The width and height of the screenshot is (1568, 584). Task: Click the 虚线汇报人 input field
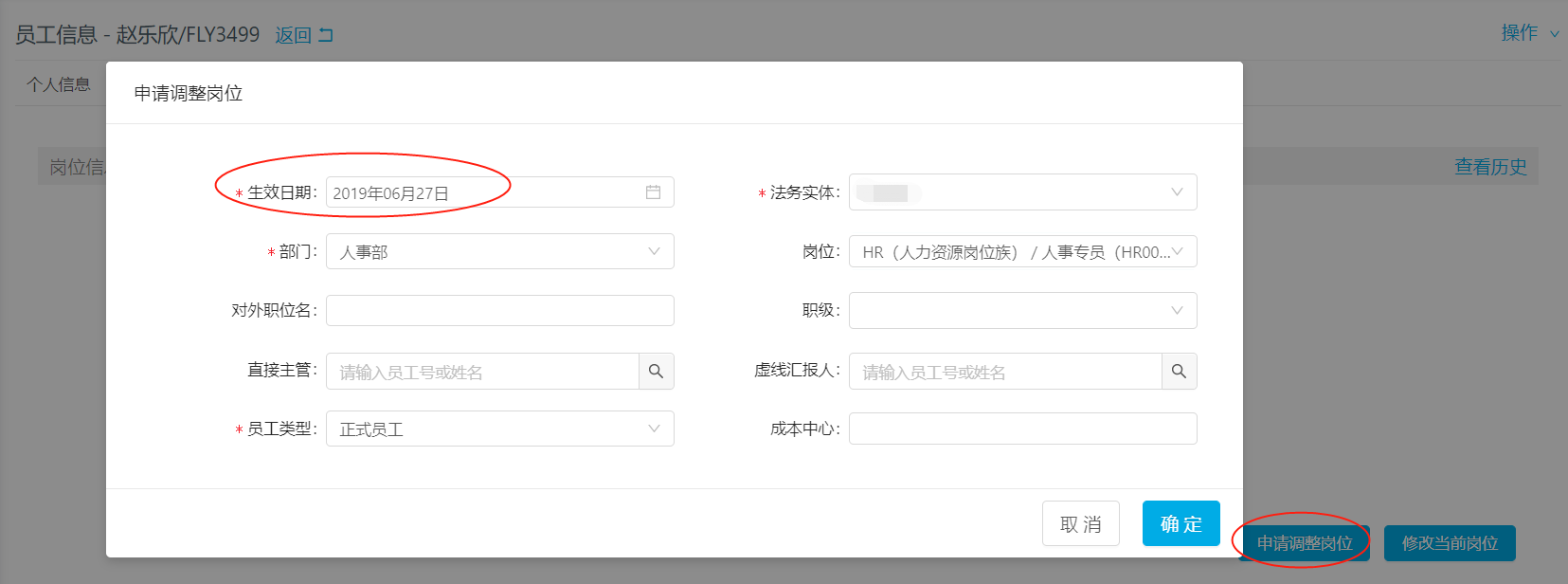click(x=1005, y=372)
